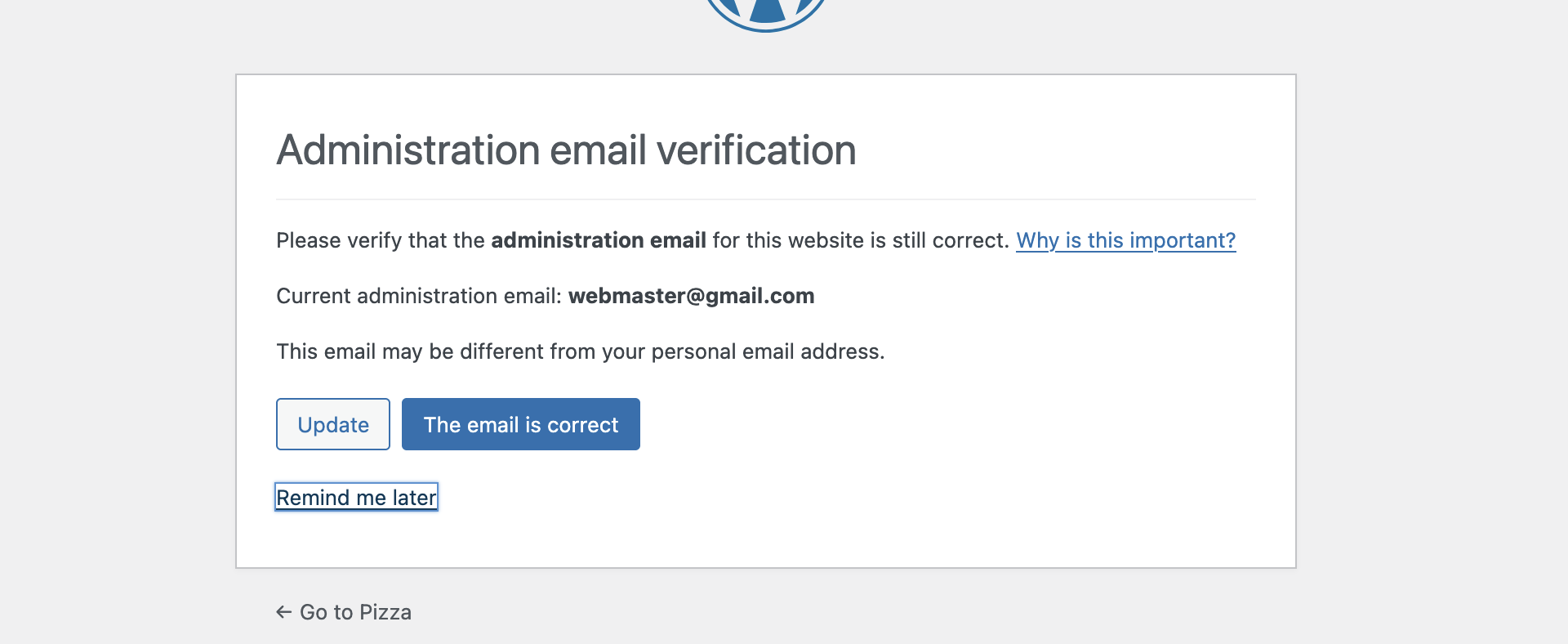1568x644 pixels.
Task: Confirm with The email is correct button
Action: point(521,424)
